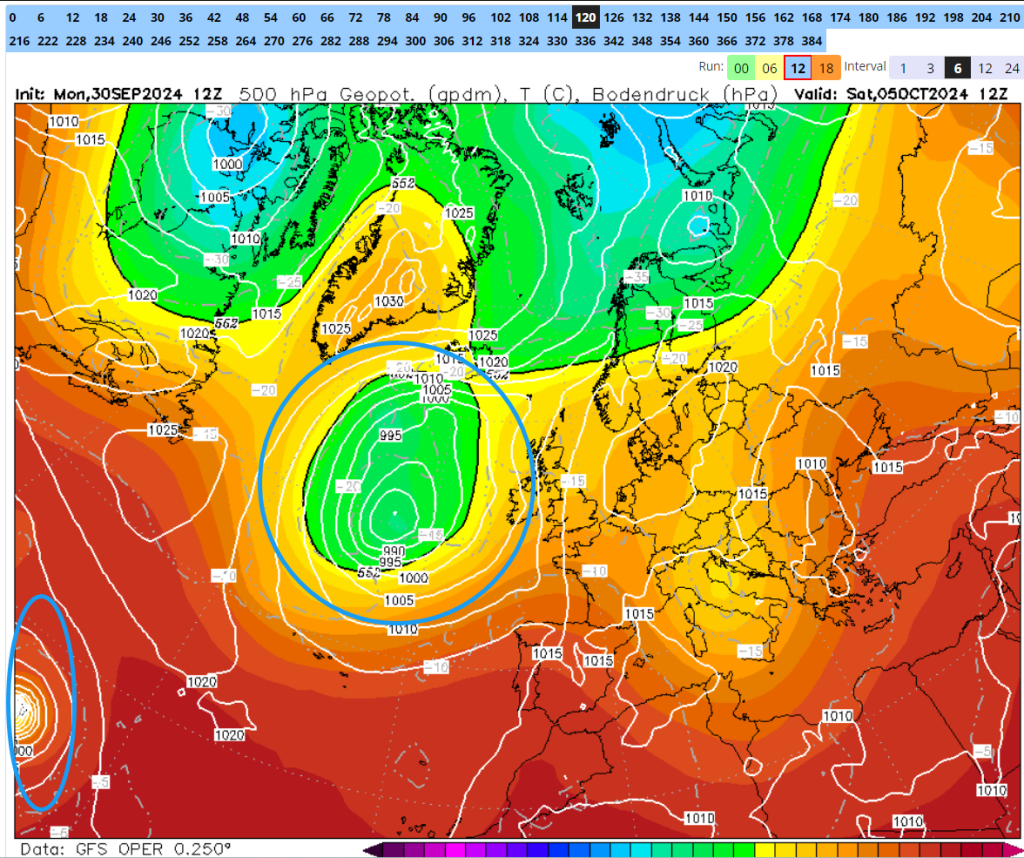The width and height of the screenshot is (1024, 858).
Task: Select the active 6 hour interval
Action: click(957, 68)
